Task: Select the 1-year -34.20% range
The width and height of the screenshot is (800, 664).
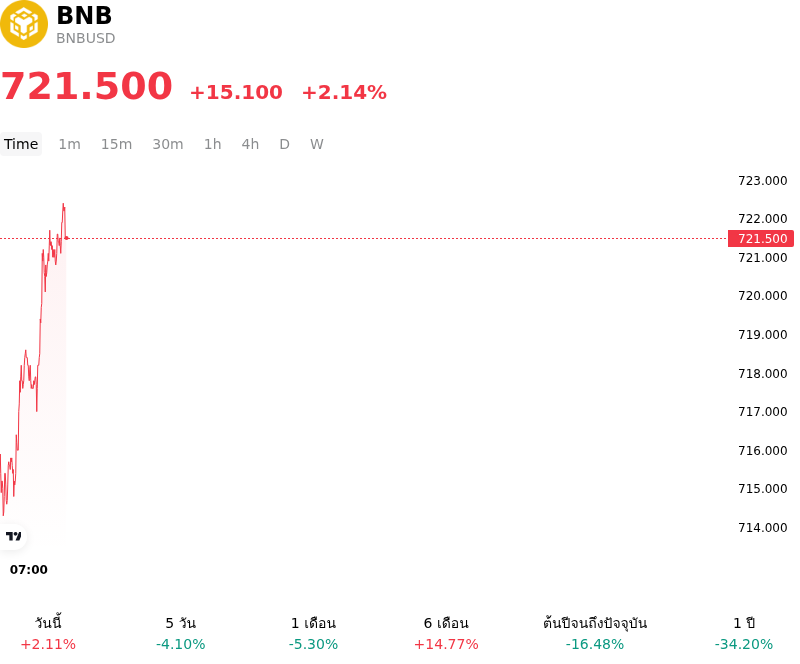Action: (744, 633)
